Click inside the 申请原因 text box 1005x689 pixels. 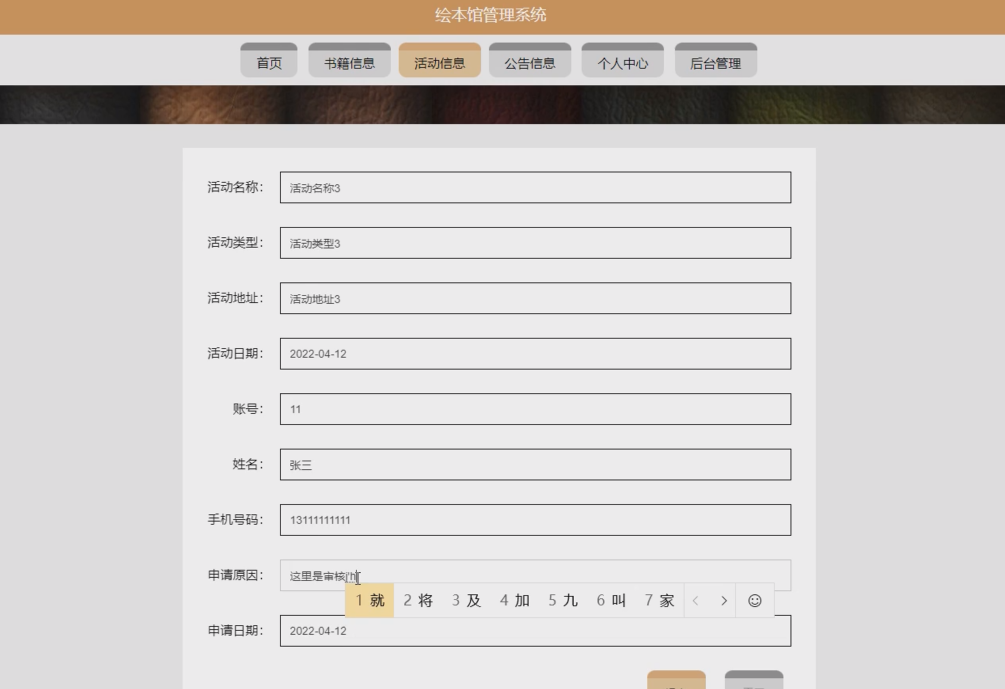[535, 574]
